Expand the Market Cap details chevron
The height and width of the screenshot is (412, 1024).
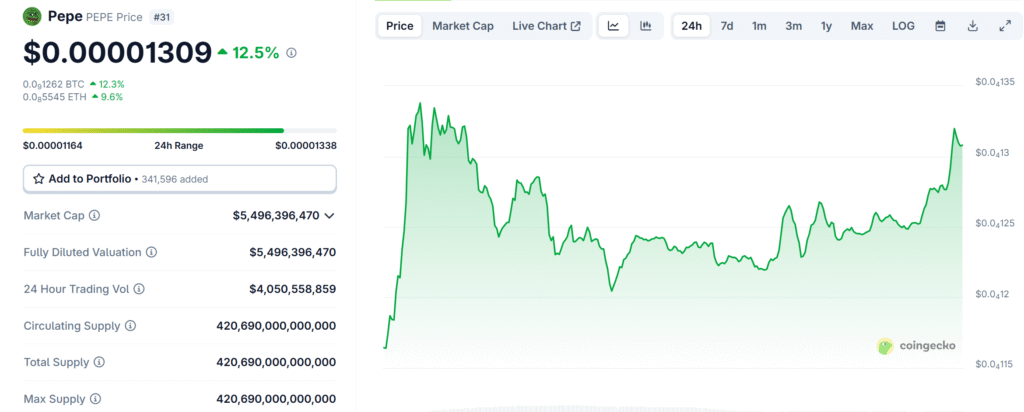(329, 215)
